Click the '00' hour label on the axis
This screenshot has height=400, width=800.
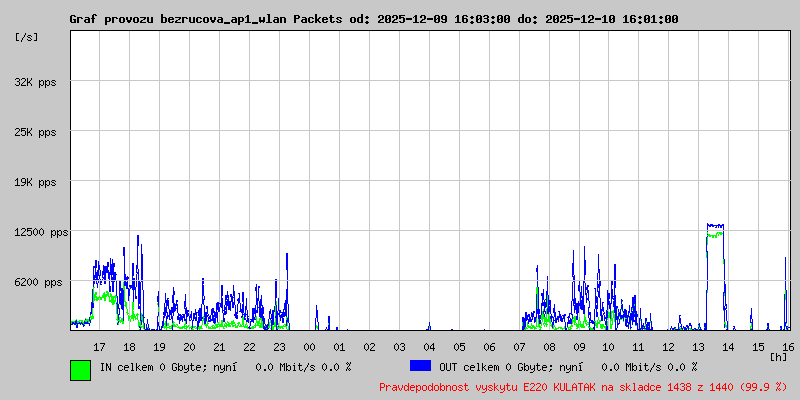[x=309, y=347]
